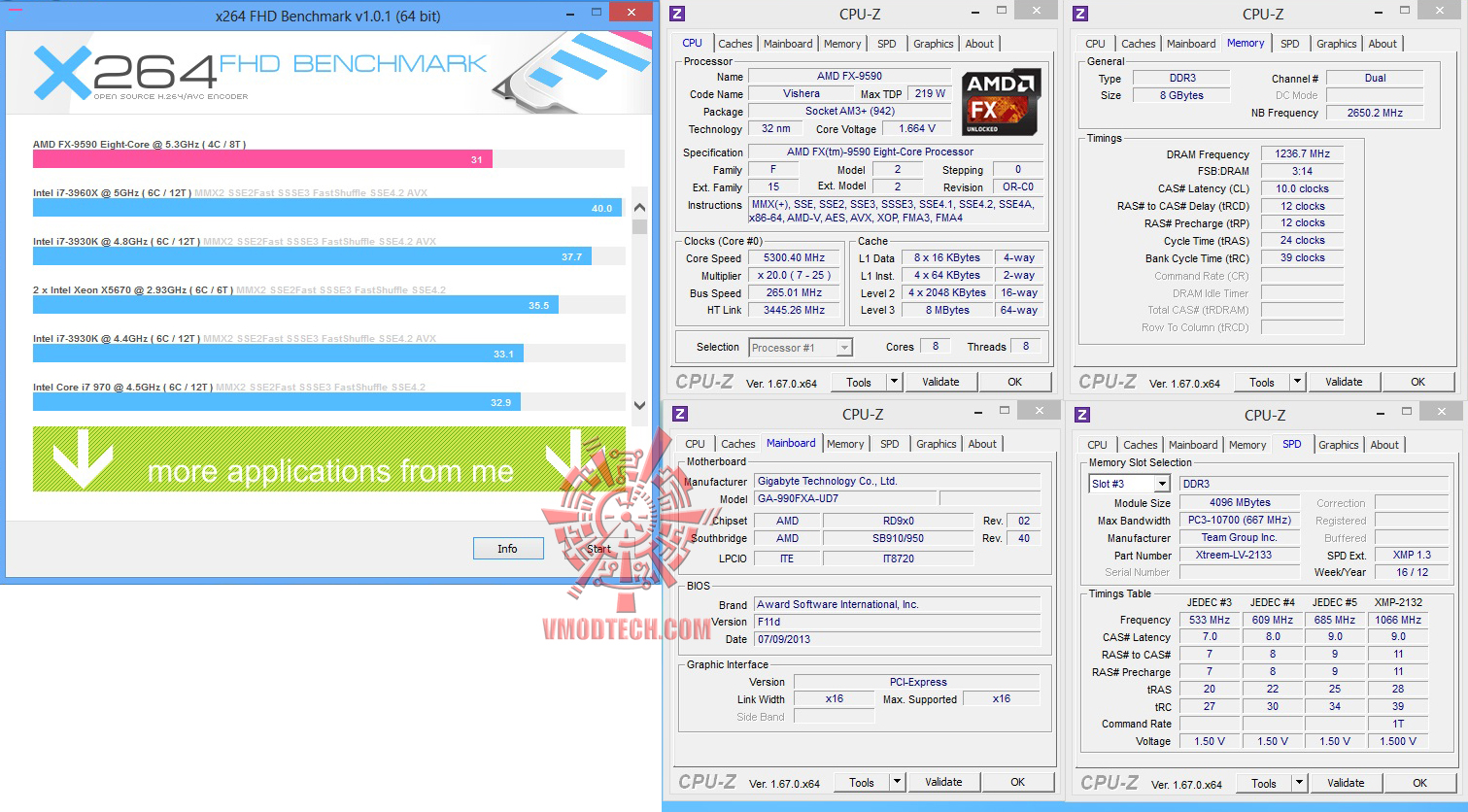Click the x264 FHD Benchmark logo
Screen dimensions: 1468x812
click(x=260, y=72)
